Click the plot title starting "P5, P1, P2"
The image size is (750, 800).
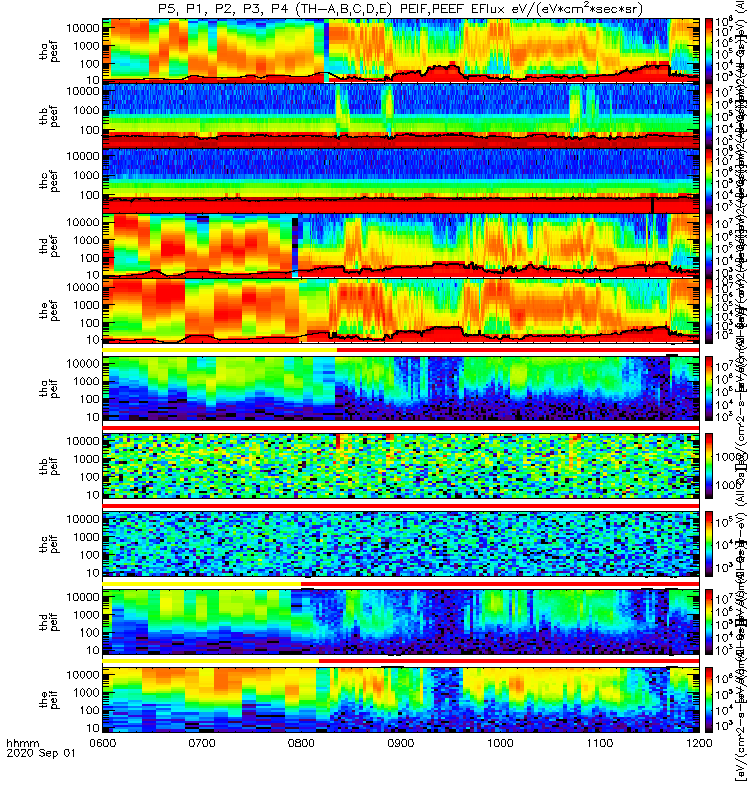click(x=401, y=9)
